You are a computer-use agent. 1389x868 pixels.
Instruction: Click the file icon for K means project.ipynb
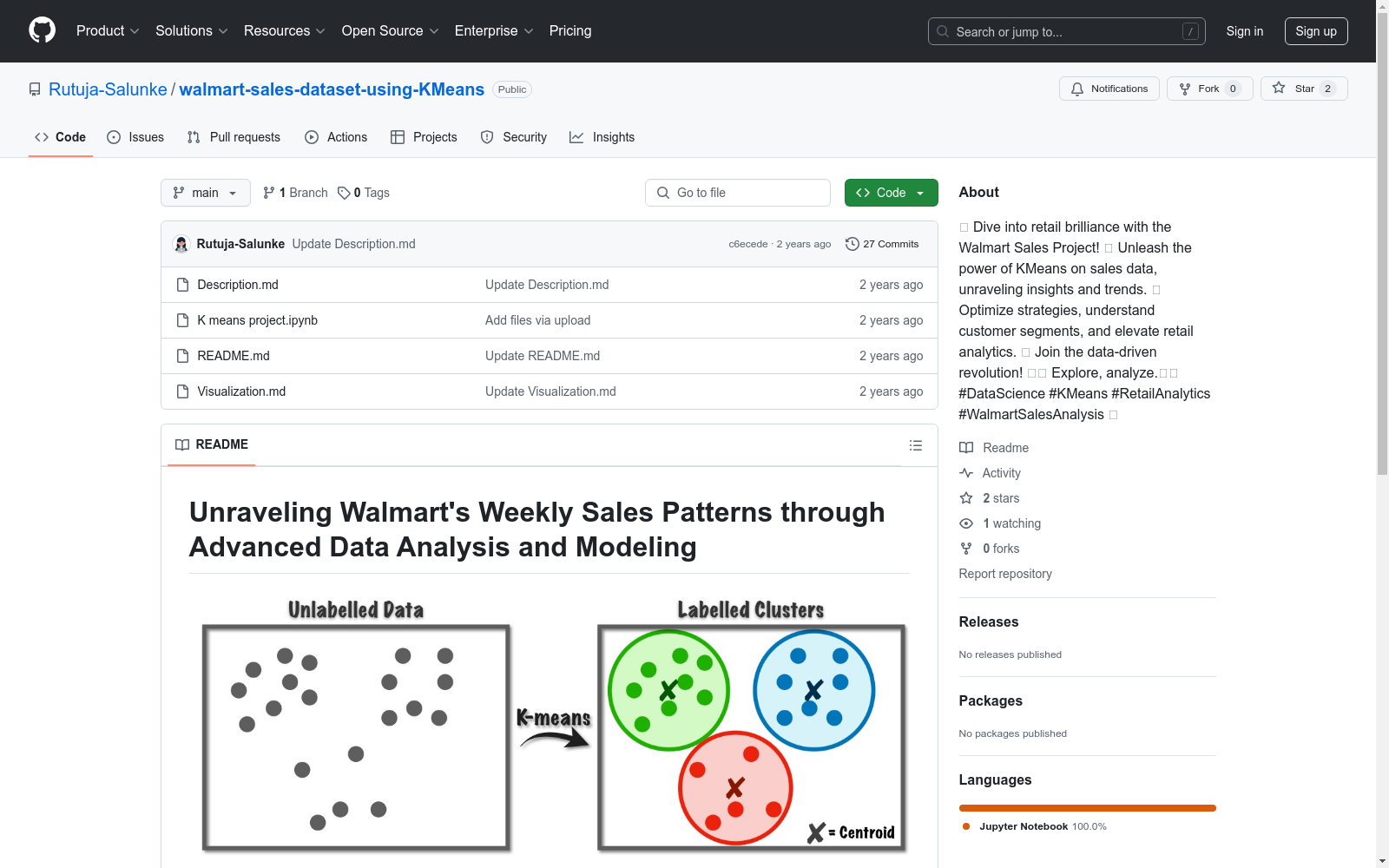point(182,320)
